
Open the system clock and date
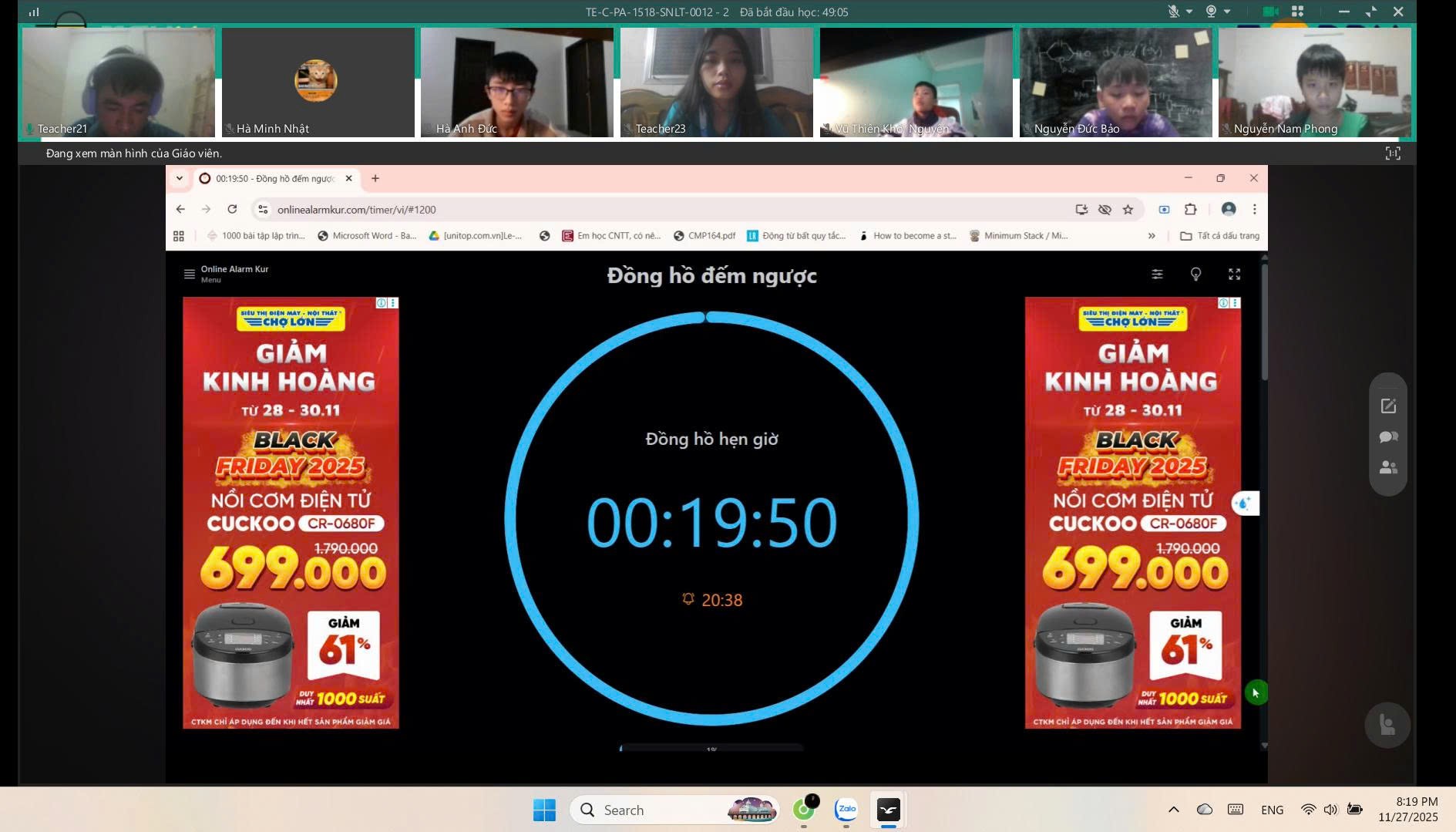point(1407,810)
